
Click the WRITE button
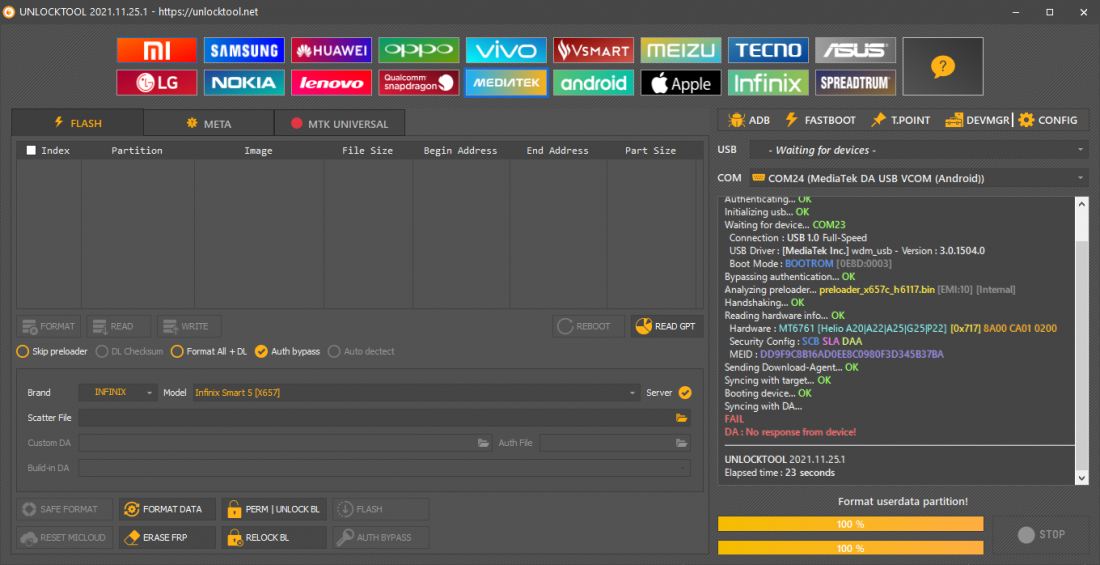tap(189, 326)
